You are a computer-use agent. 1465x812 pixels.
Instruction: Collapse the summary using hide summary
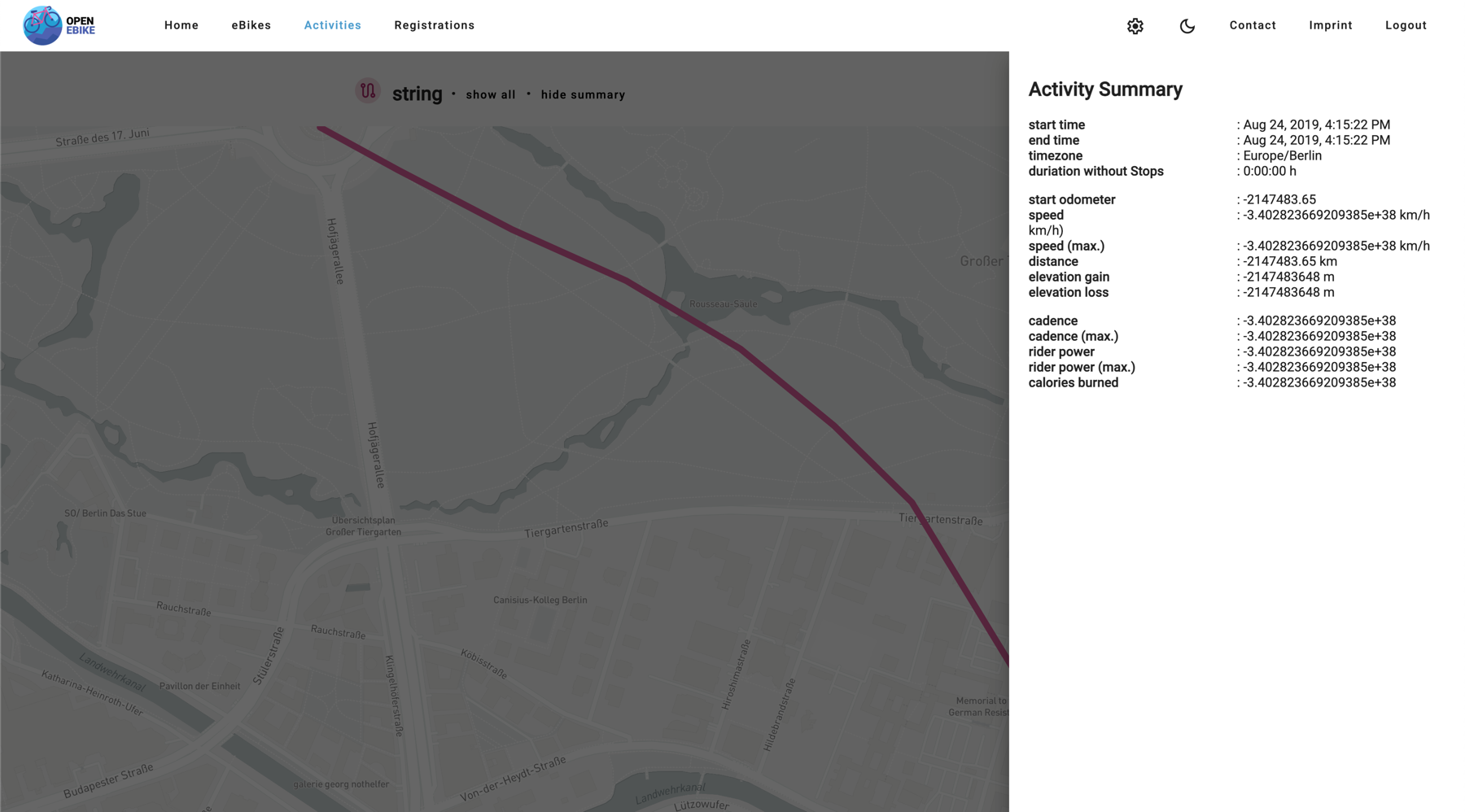583,94
